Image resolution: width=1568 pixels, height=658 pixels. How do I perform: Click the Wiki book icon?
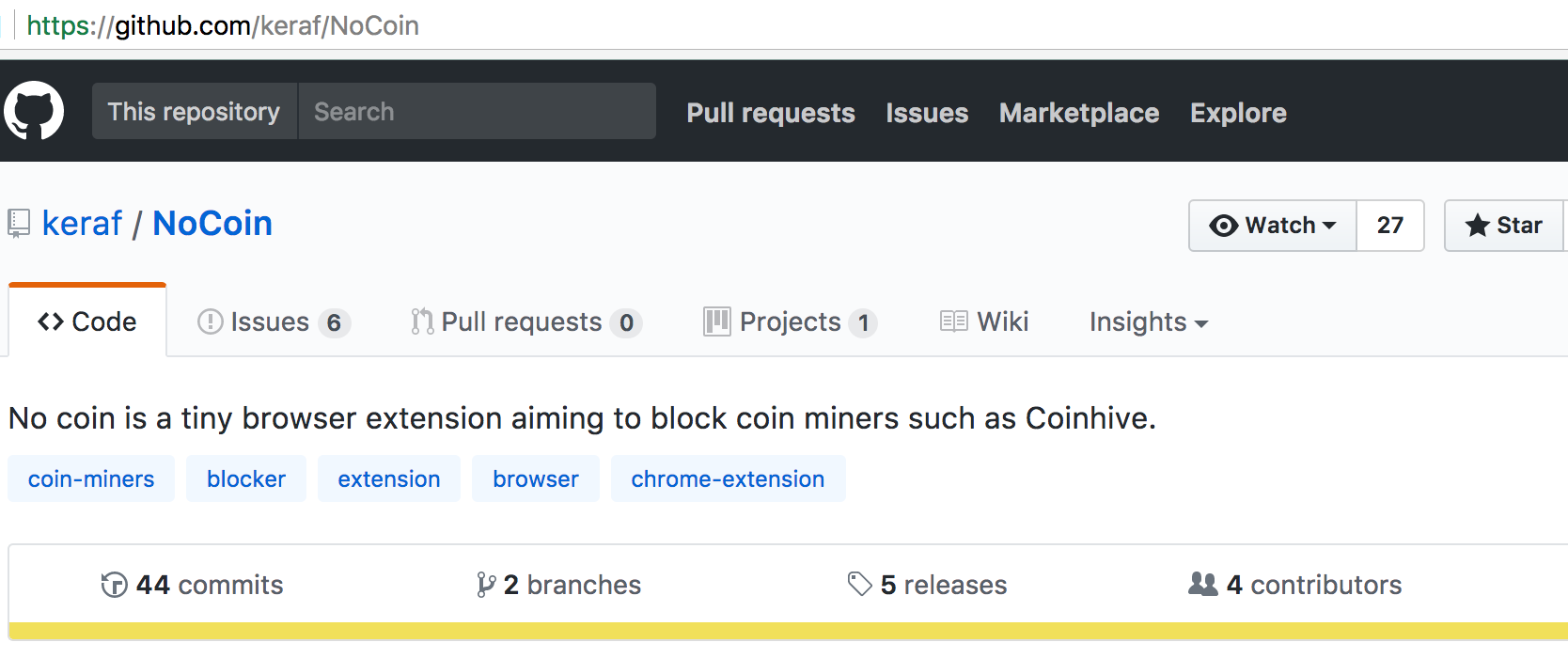point(953,321)
